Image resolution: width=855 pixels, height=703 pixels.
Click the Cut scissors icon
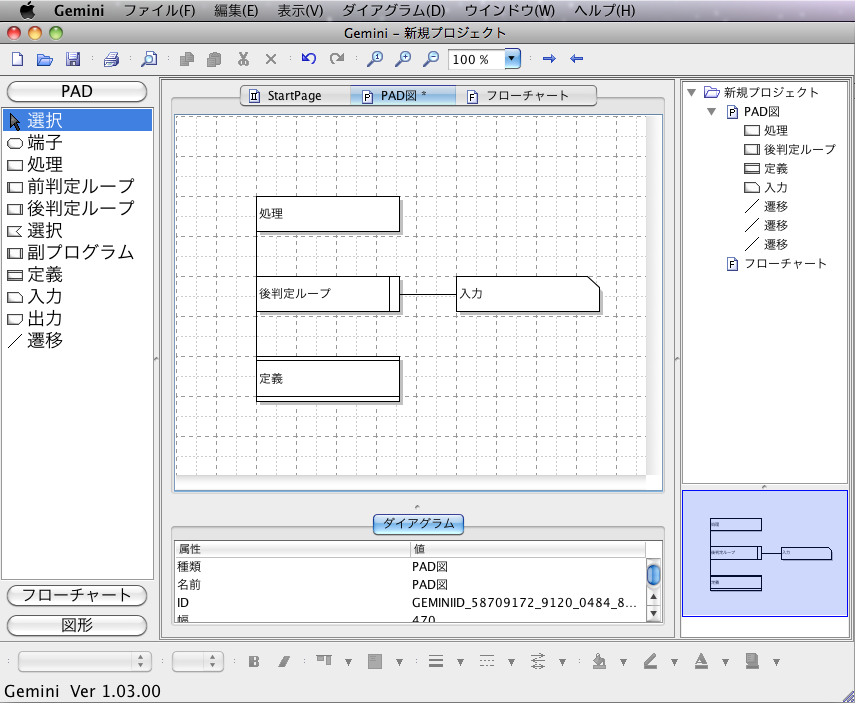(243, 59)
